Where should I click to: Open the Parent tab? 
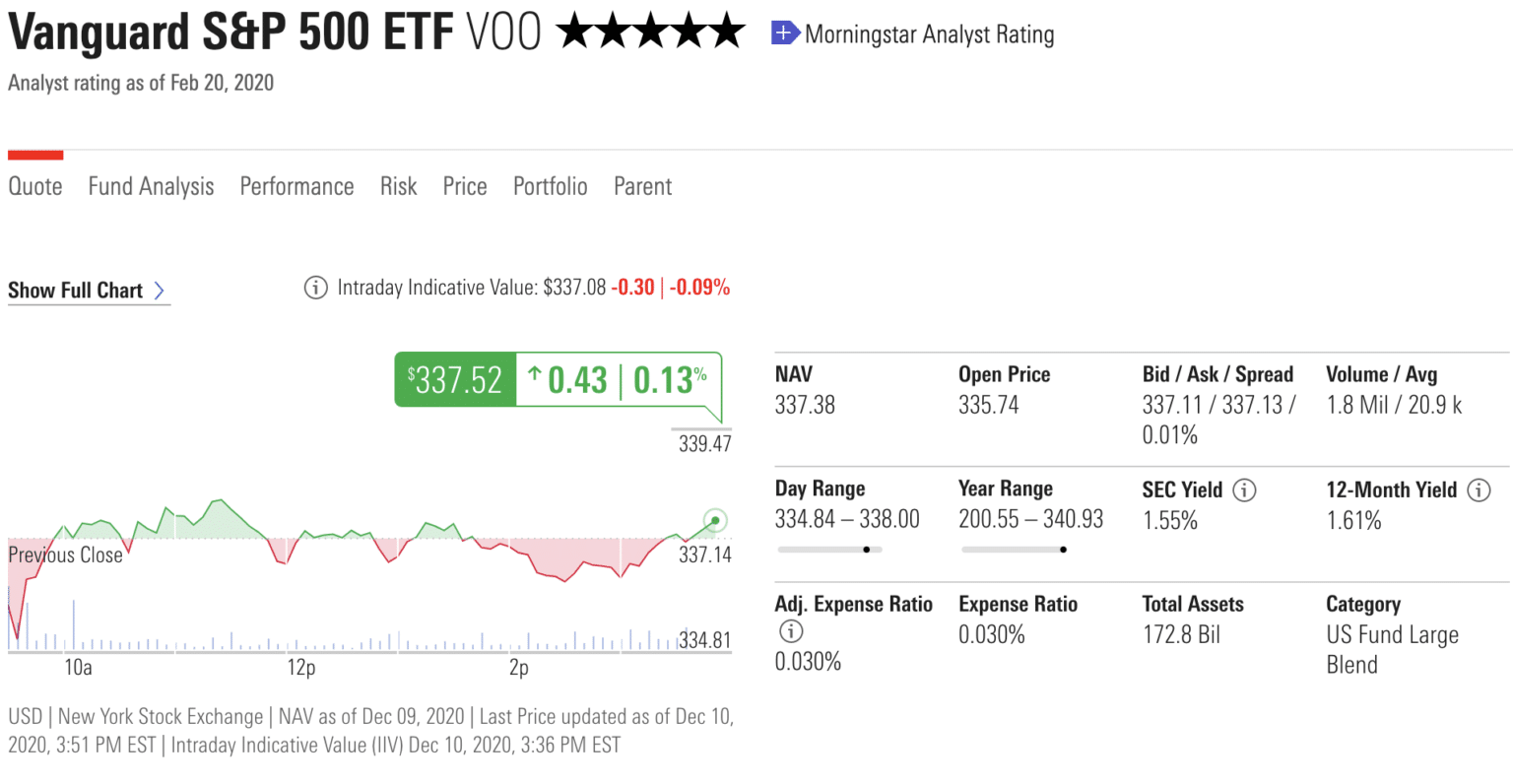[x=642, y=186]
